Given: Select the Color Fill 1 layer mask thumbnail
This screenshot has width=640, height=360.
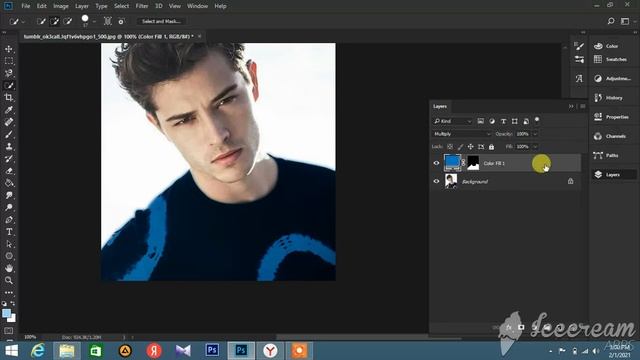Looking at the screenshot, I should click(x=473, y=163).
